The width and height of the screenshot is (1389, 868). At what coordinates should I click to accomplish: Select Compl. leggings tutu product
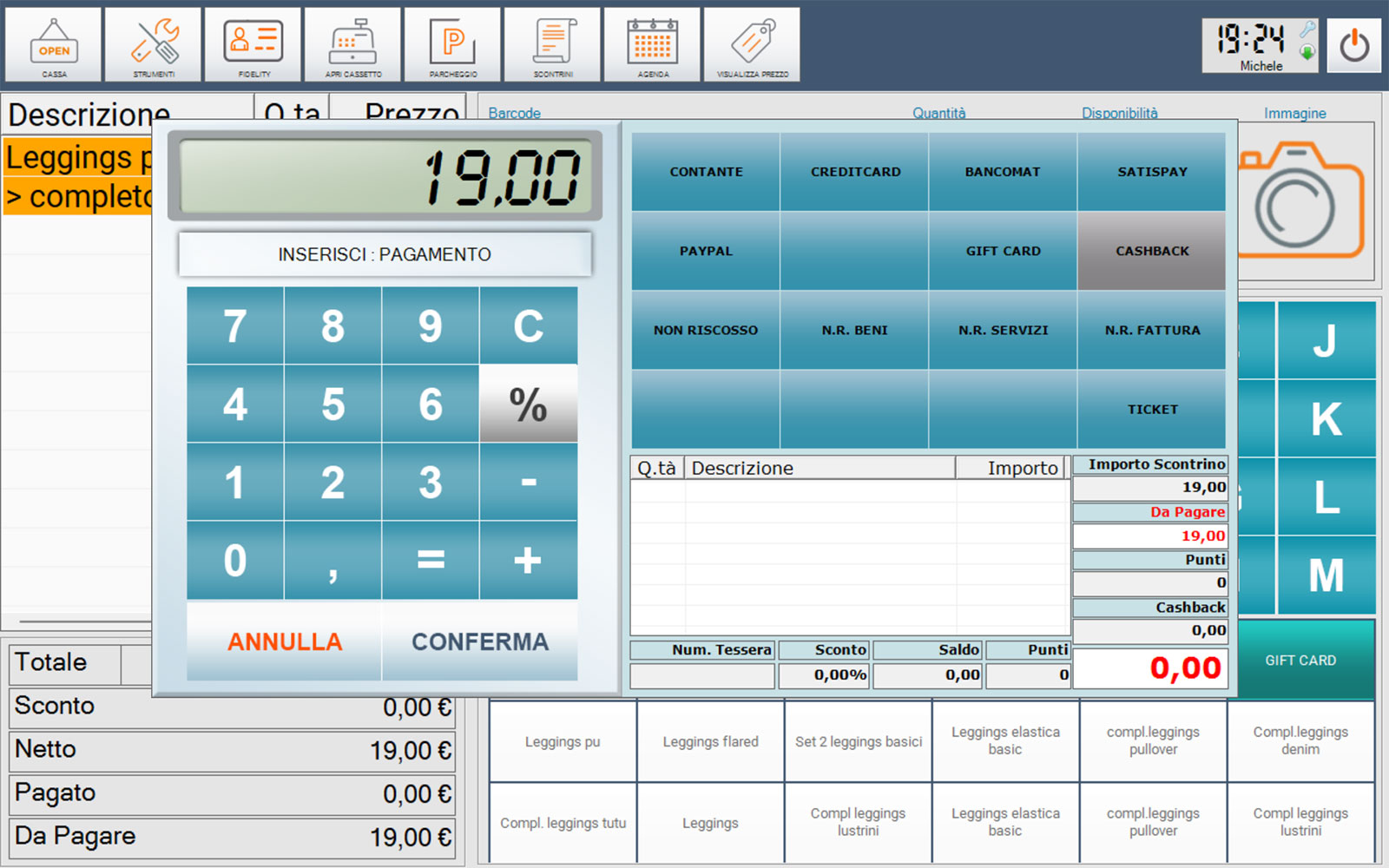563,823
